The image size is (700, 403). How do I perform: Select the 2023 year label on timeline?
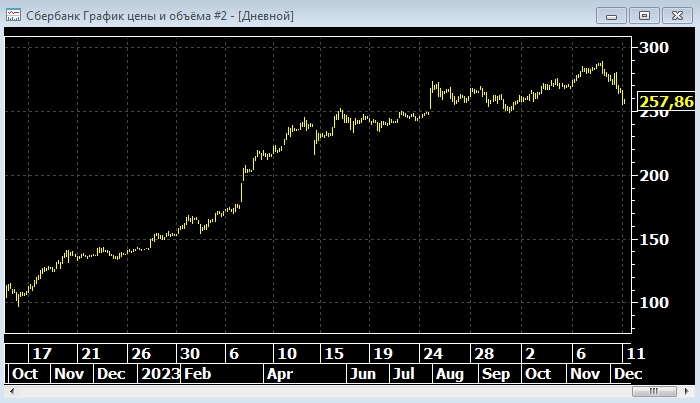click(159, 373)
